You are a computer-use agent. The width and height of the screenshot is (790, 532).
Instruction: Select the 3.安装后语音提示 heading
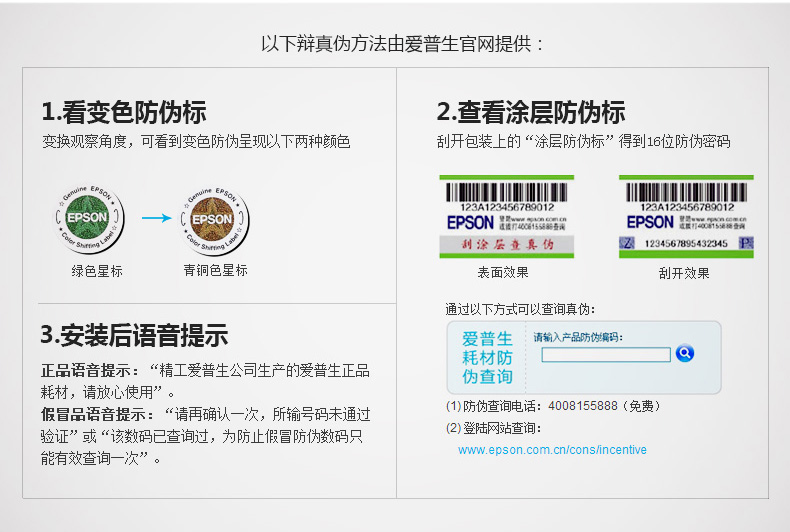tap(134, 334)
